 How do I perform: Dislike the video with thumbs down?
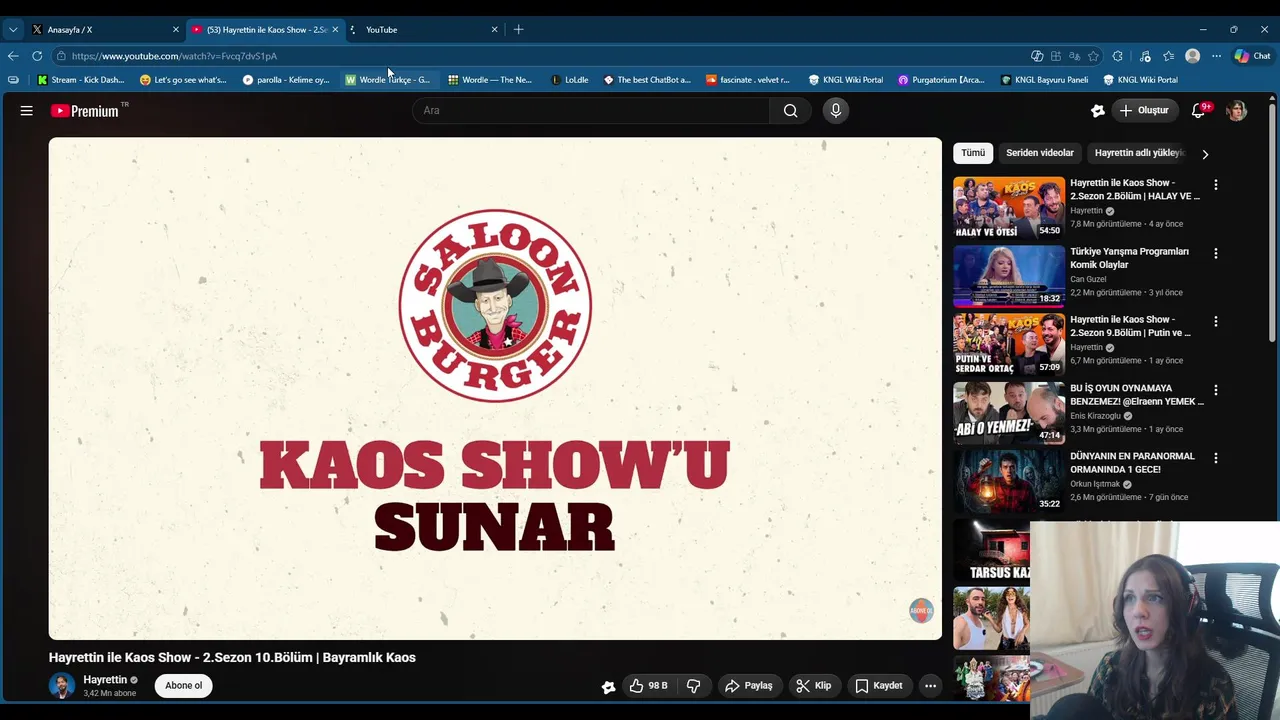click(693, 686)
